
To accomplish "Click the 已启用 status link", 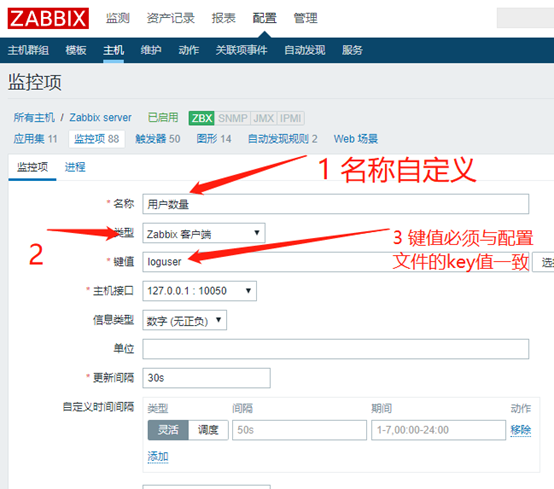I will [x=163, y=117].
